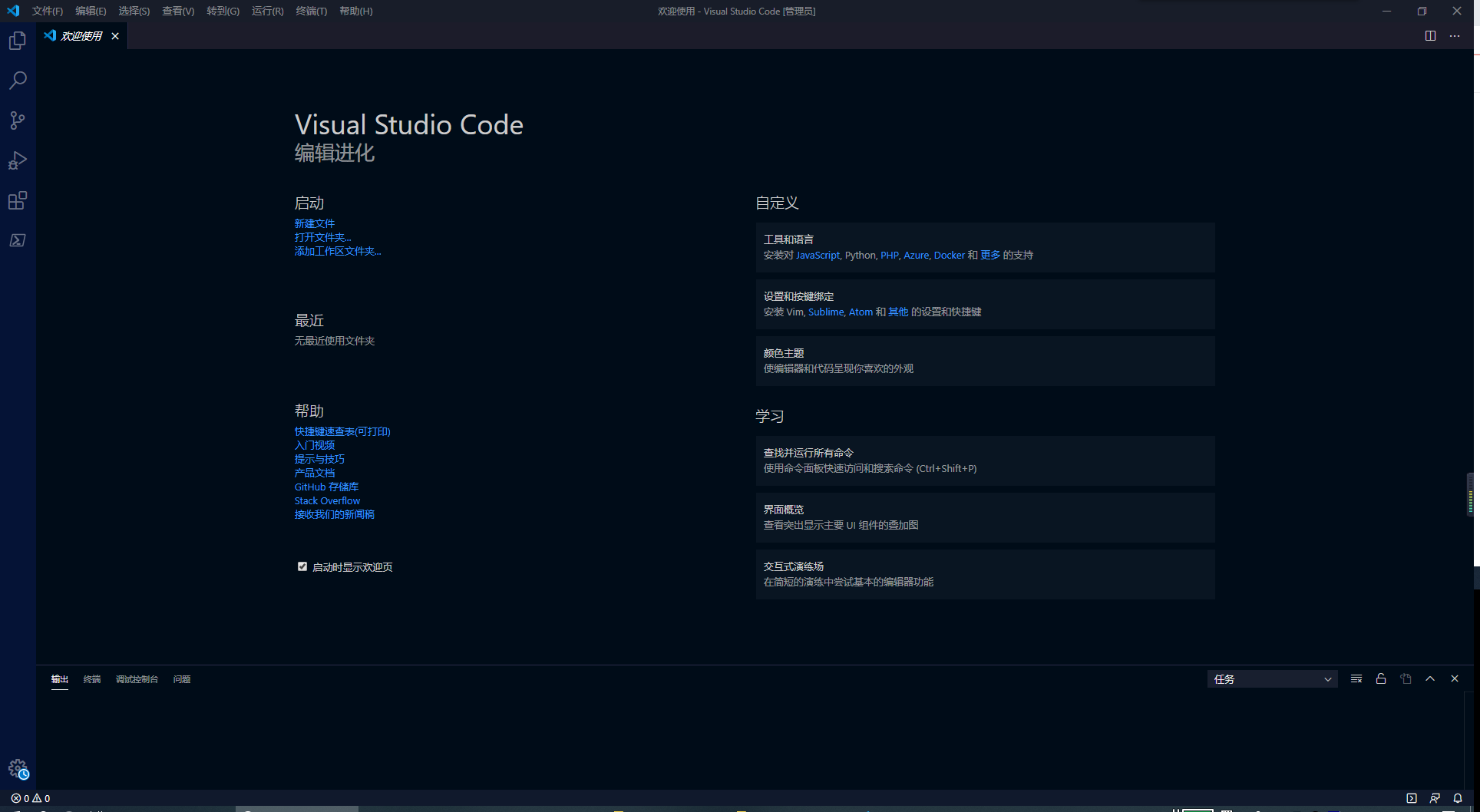Click the 添加工作区文件夹... link

(x=338, y=251)
